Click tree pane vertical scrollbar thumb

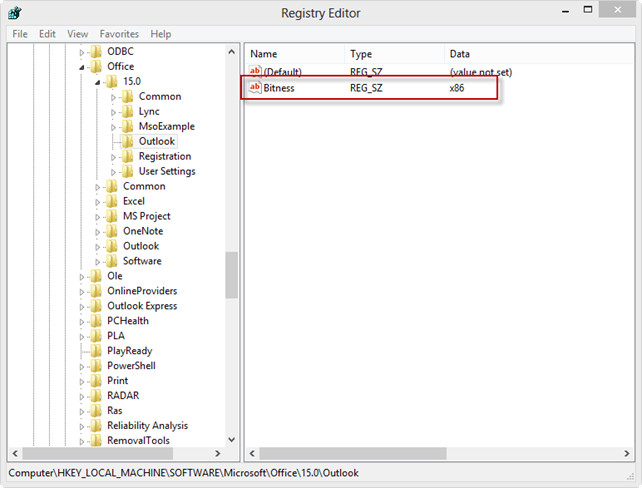231,275
